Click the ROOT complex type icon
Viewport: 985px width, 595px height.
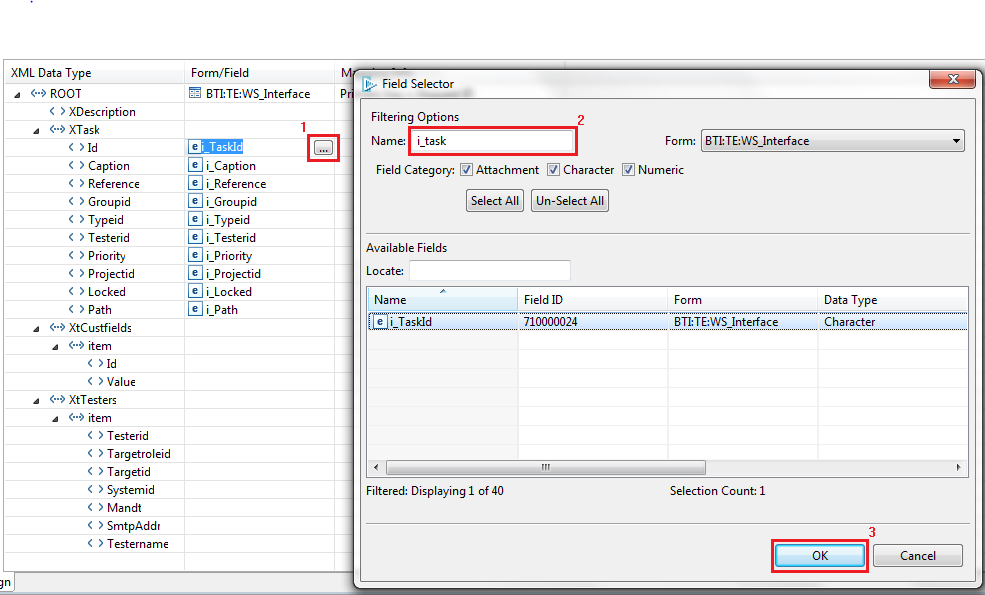(x=38, y=94)
